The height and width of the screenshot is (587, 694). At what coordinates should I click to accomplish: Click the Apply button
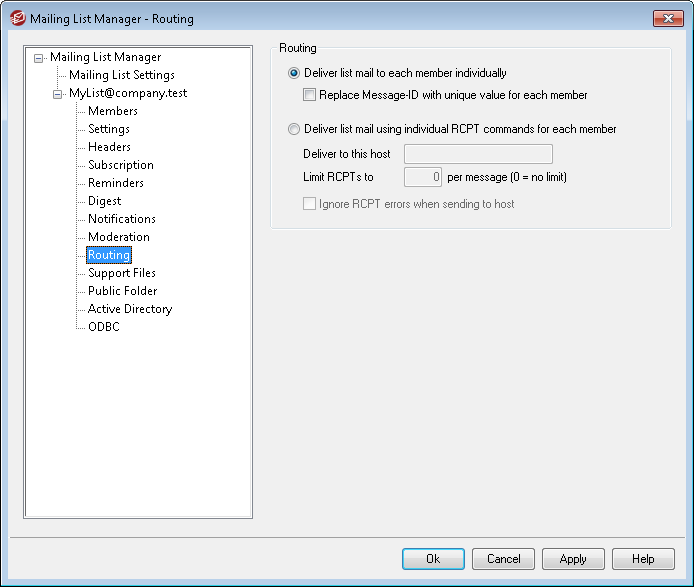573,559
